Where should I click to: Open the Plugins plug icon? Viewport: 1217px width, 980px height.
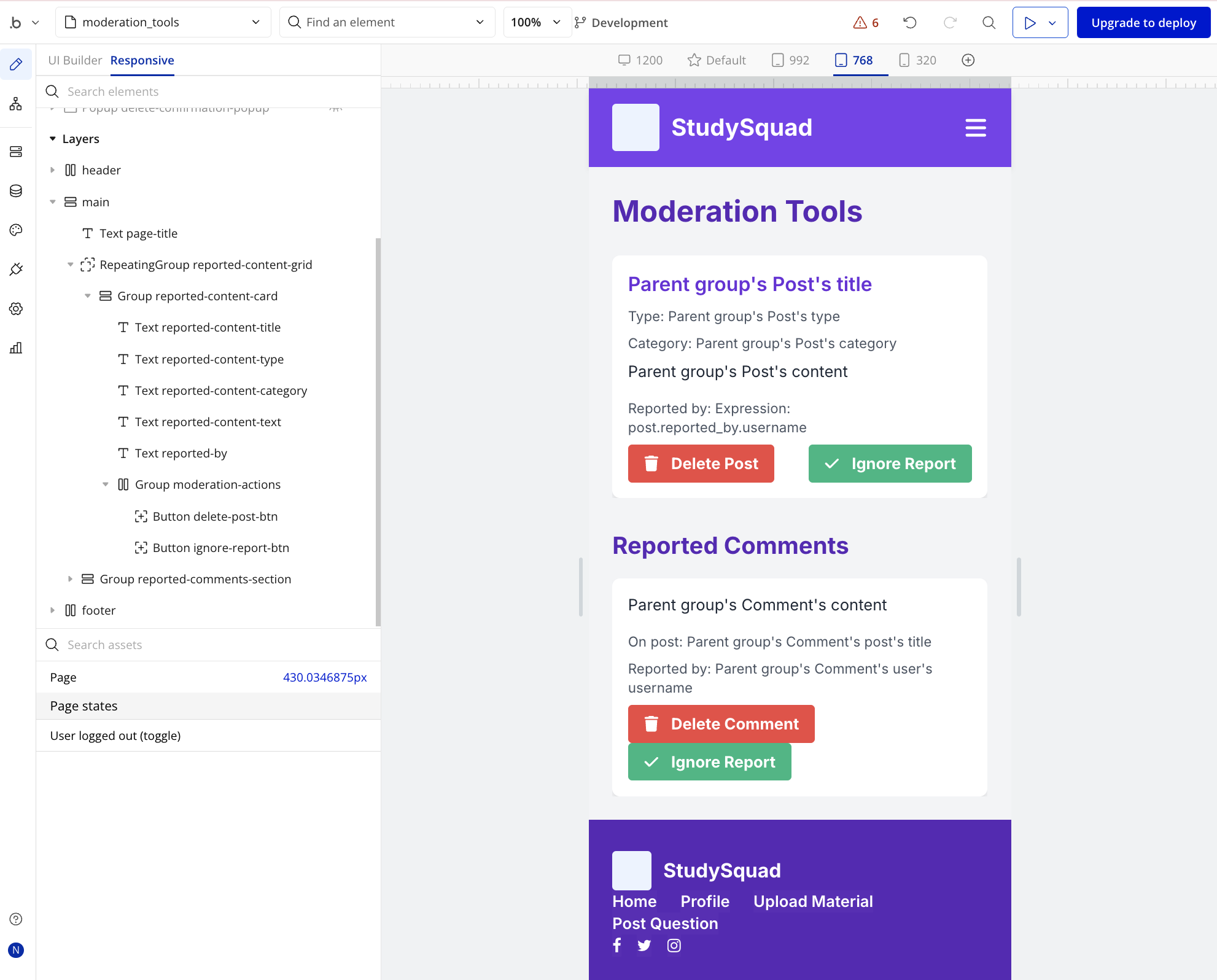pos(16,270)
